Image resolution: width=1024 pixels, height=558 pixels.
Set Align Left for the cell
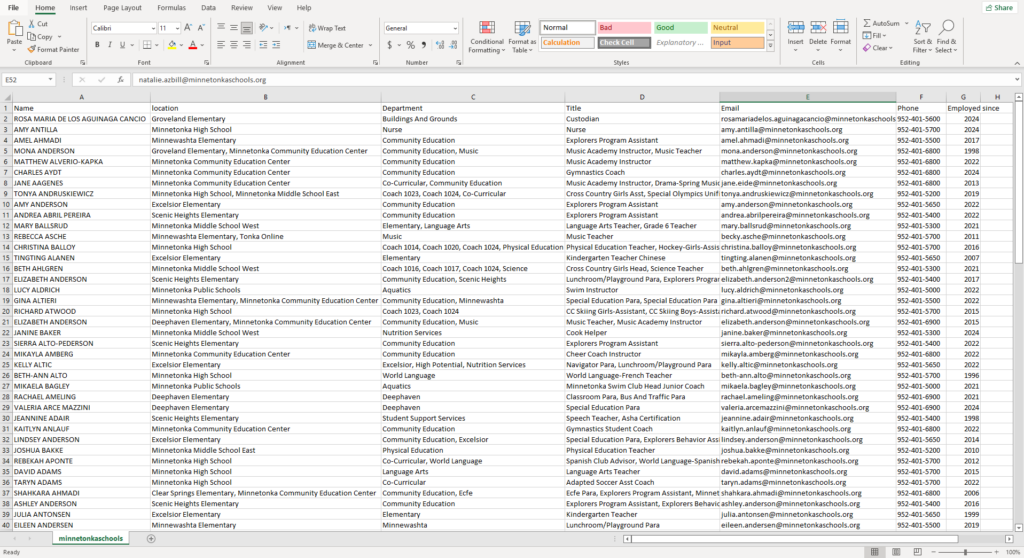point(221,45)
